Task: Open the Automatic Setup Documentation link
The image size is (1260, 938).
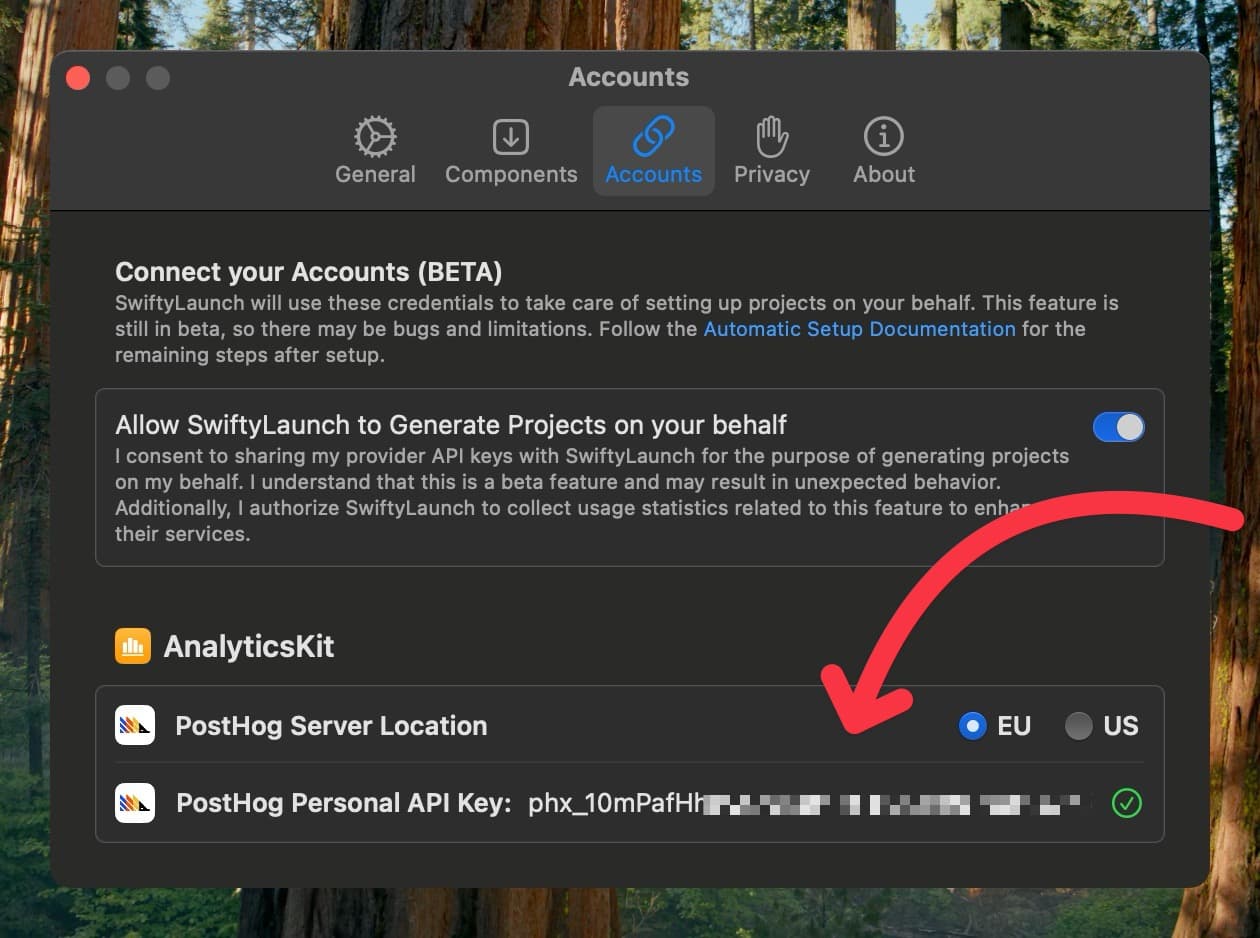Action: pyautogui.click(x=860, y=329)
